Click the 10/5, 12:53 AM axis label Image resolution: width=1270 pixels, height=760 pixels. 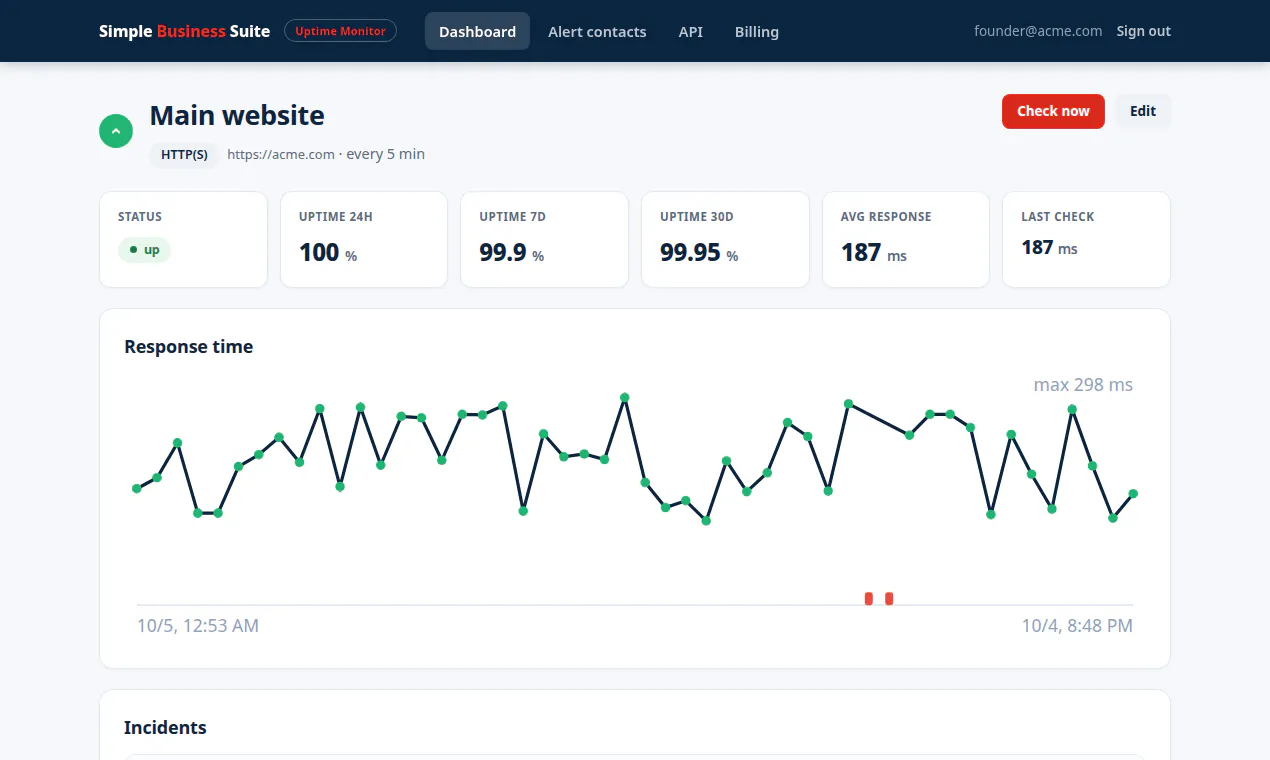(x=198, y=626)
